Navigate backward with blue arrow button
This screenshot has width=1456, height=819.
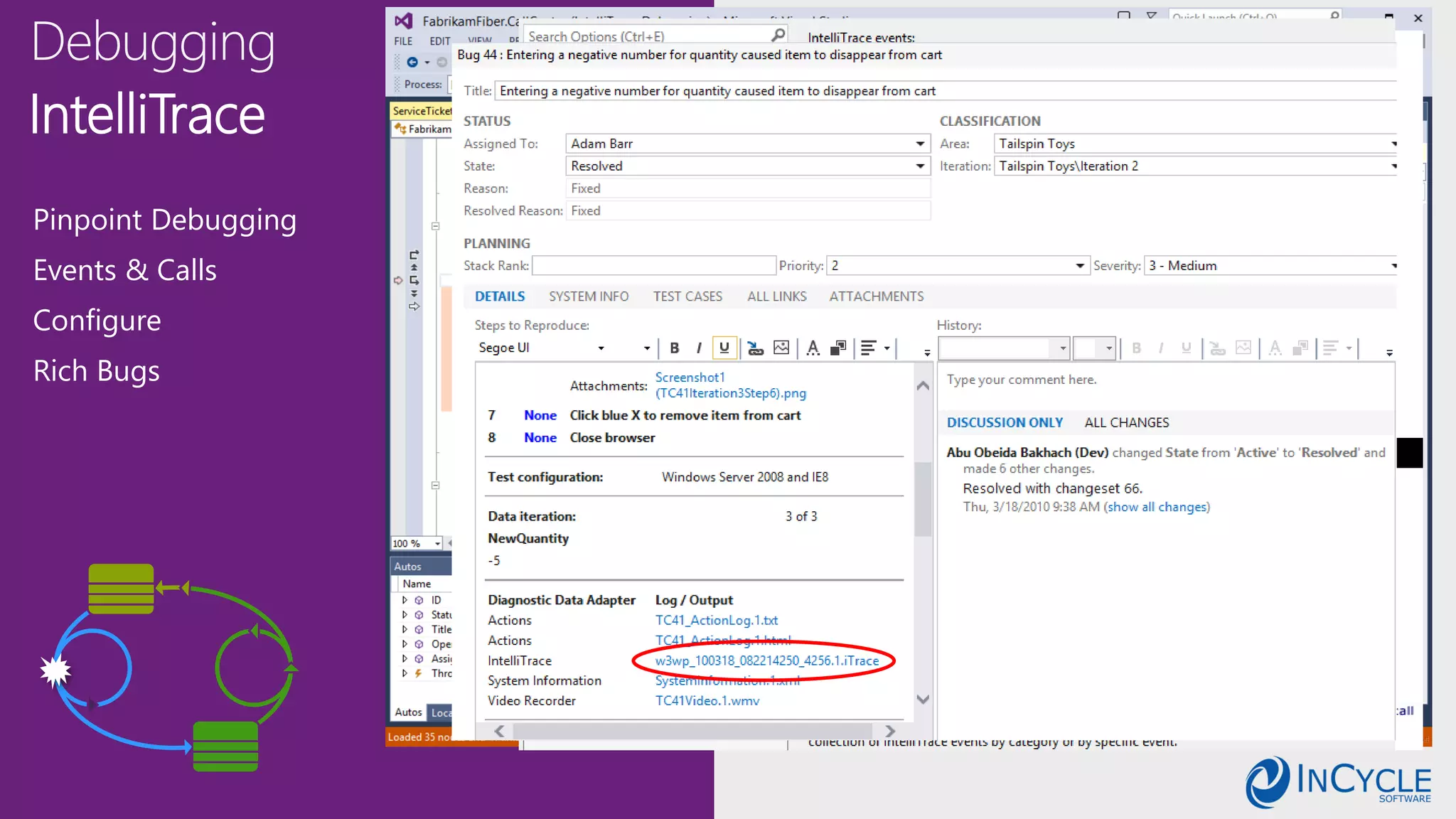coord(412,62)
